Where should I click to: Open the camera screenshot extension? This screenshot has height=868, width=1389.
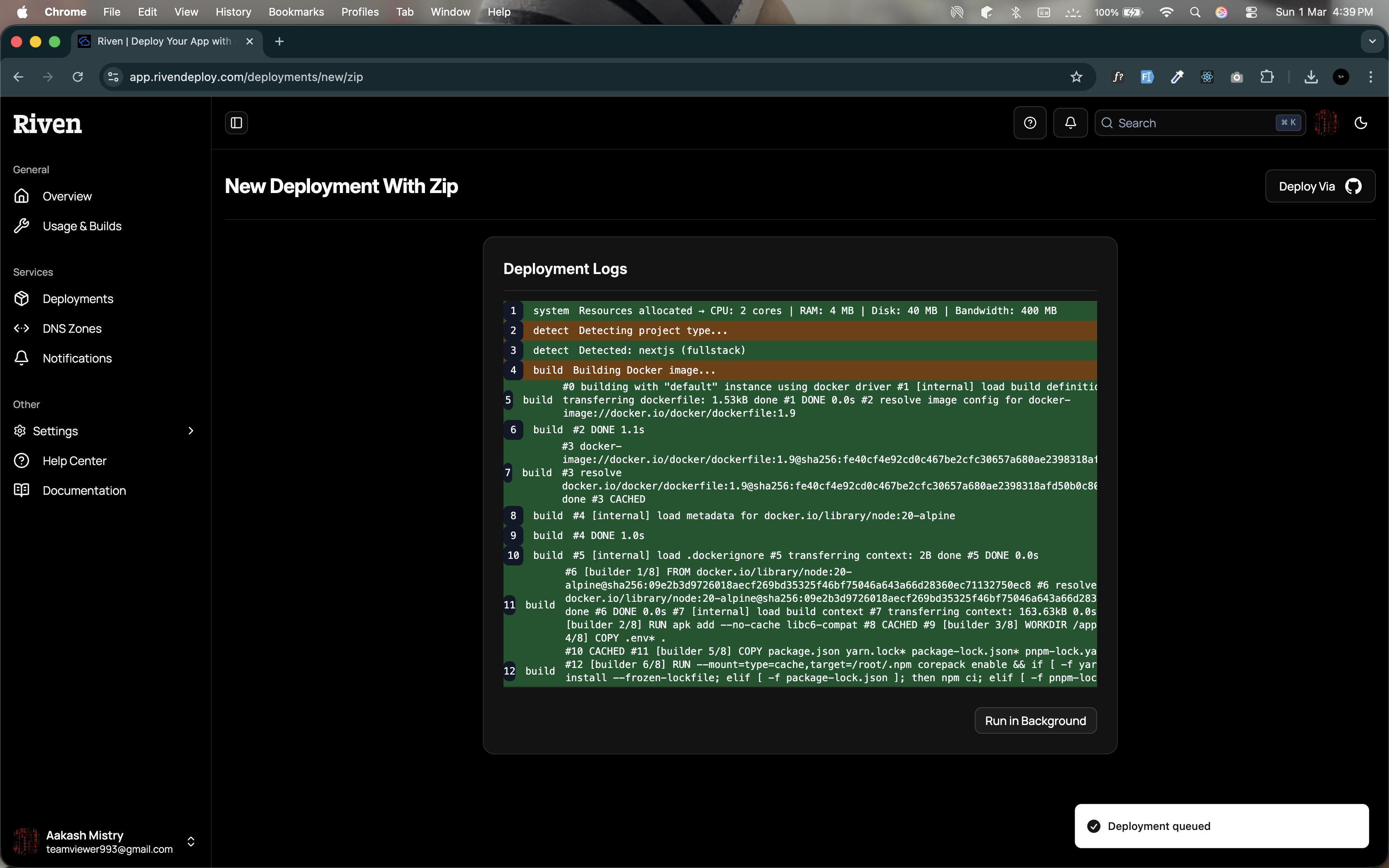click(1237, 77)
